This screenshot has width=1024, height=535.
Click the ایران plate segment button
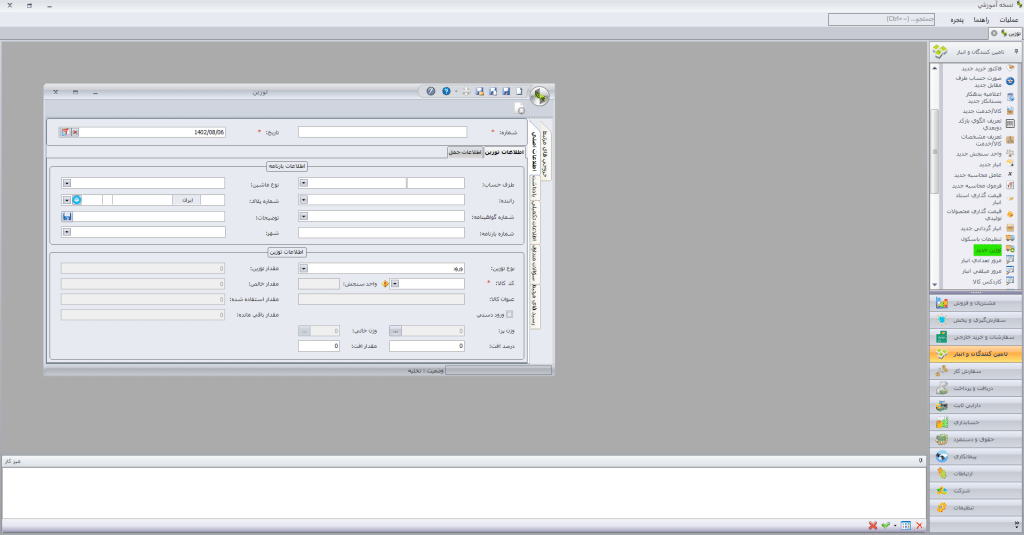187,200
